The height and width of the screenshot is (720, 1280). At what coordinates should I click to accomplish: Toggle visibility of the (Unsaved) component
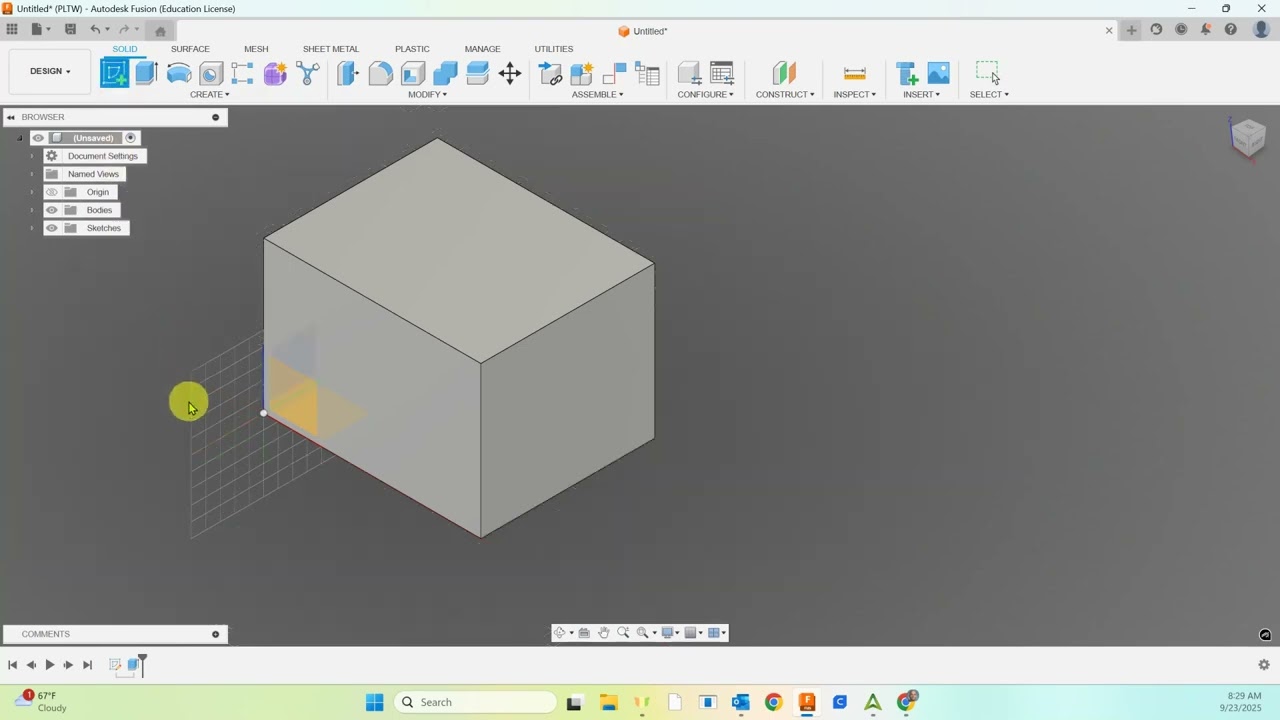point(38,138)
